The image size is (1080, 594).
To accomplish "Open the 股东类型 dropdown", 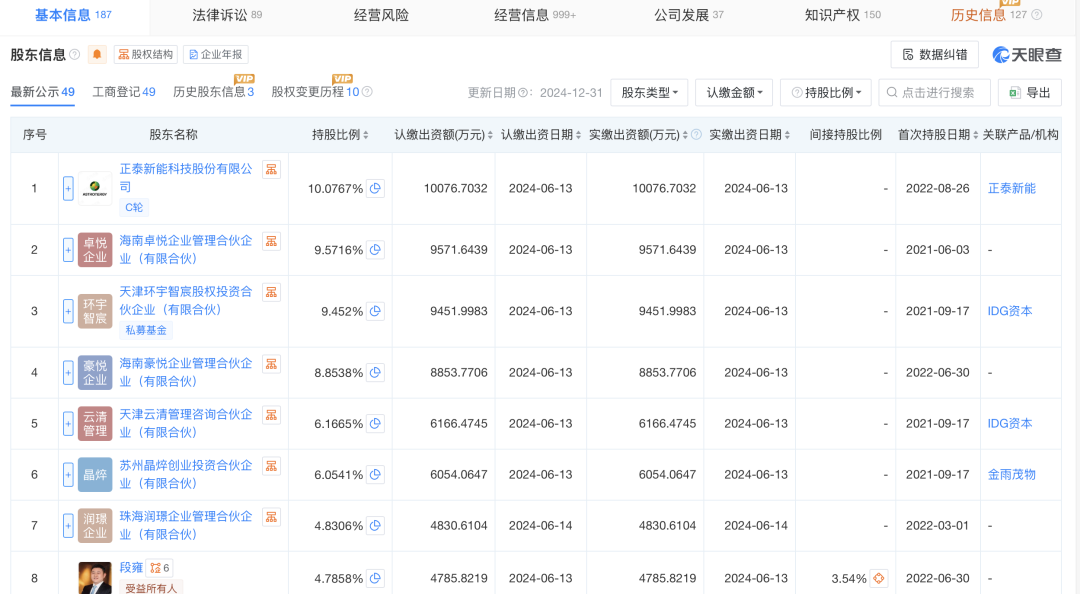I will pyautogui.click(x=649, y=92).
